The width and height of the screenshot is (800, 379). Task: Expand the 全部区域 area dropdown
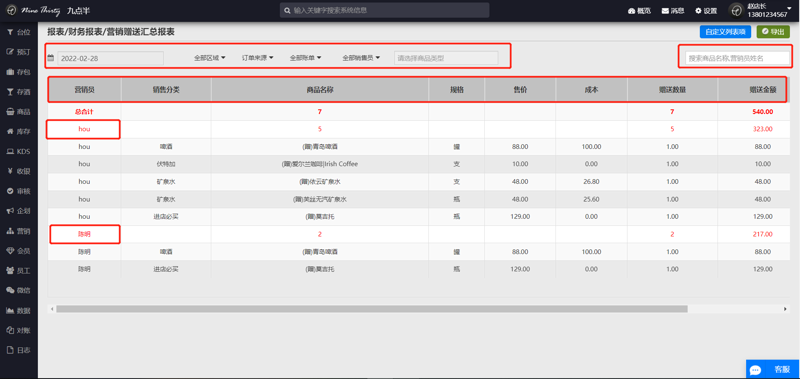click(210, 58)
